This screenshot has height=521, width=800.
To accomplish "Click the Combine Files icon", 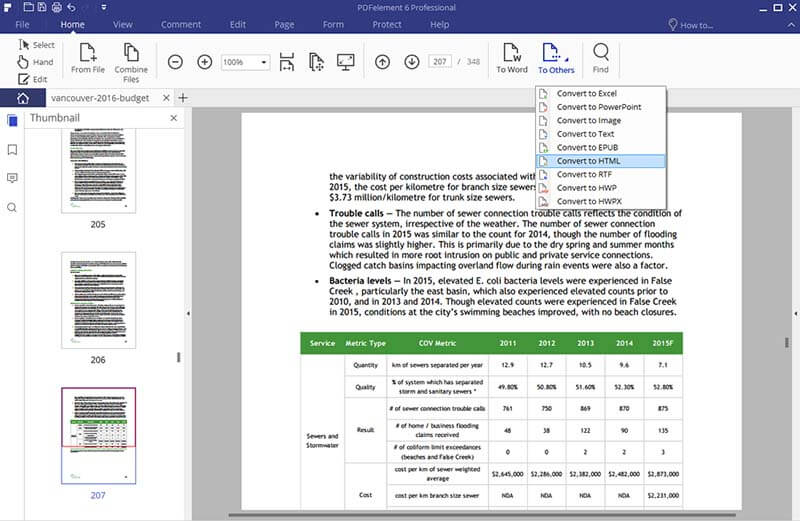I will (131, 63).
